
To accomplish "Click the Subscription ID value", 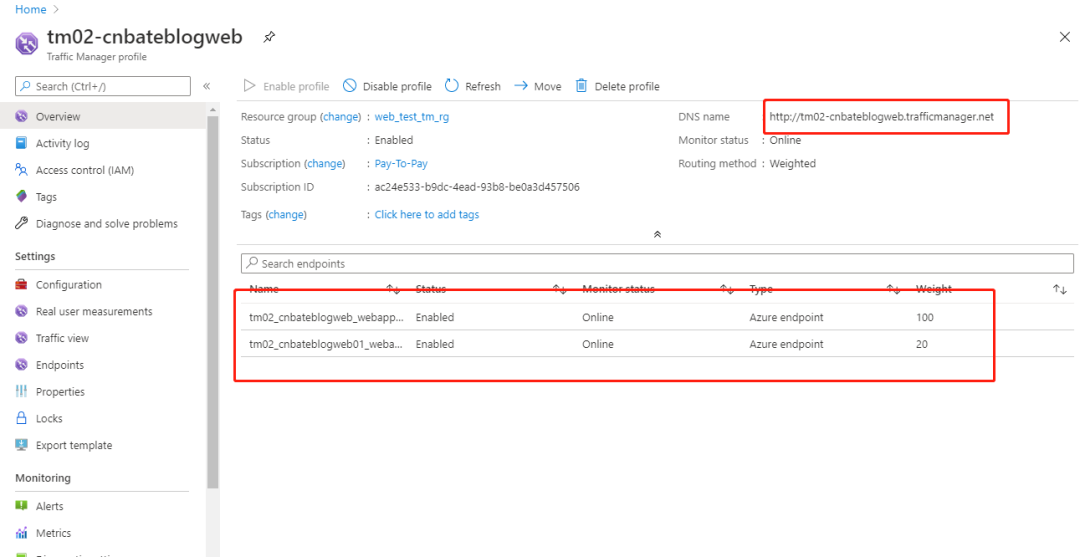I will pos(477,187).
